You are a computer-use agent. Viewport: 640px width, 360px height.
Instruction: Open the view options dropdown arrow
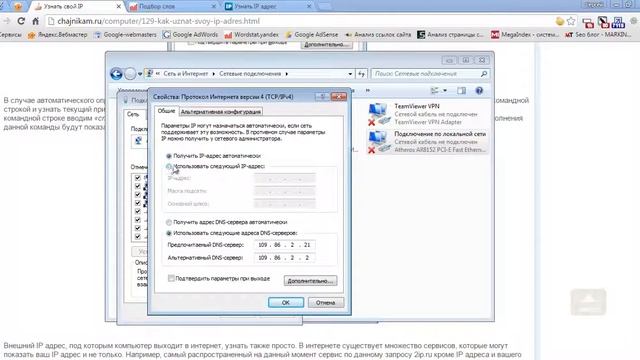[x=445, y=91]
